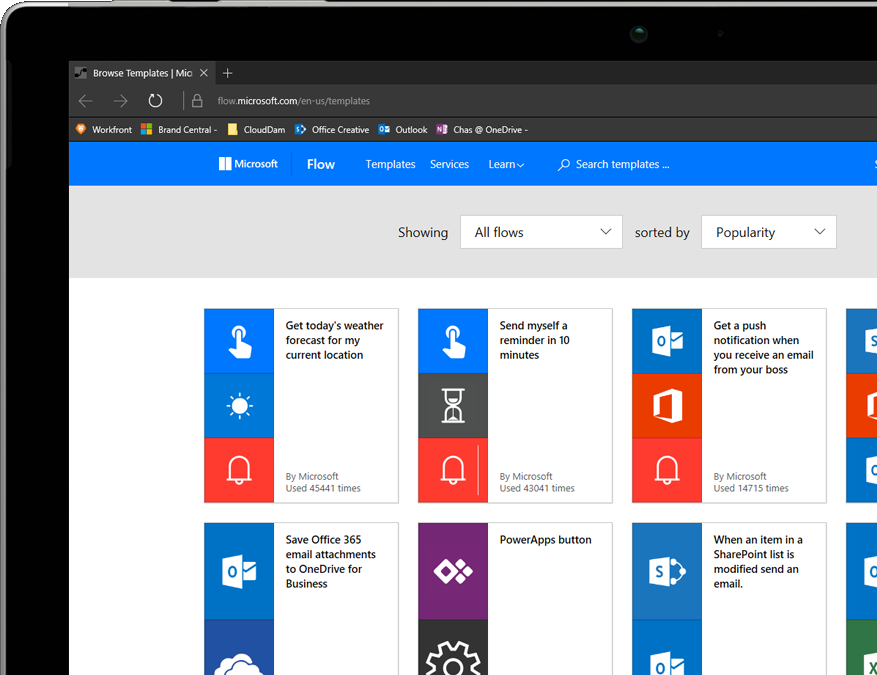This screenshot has width=877, height=675.
Task: Open the Workfront bookmark
Action: click(104, 130)
